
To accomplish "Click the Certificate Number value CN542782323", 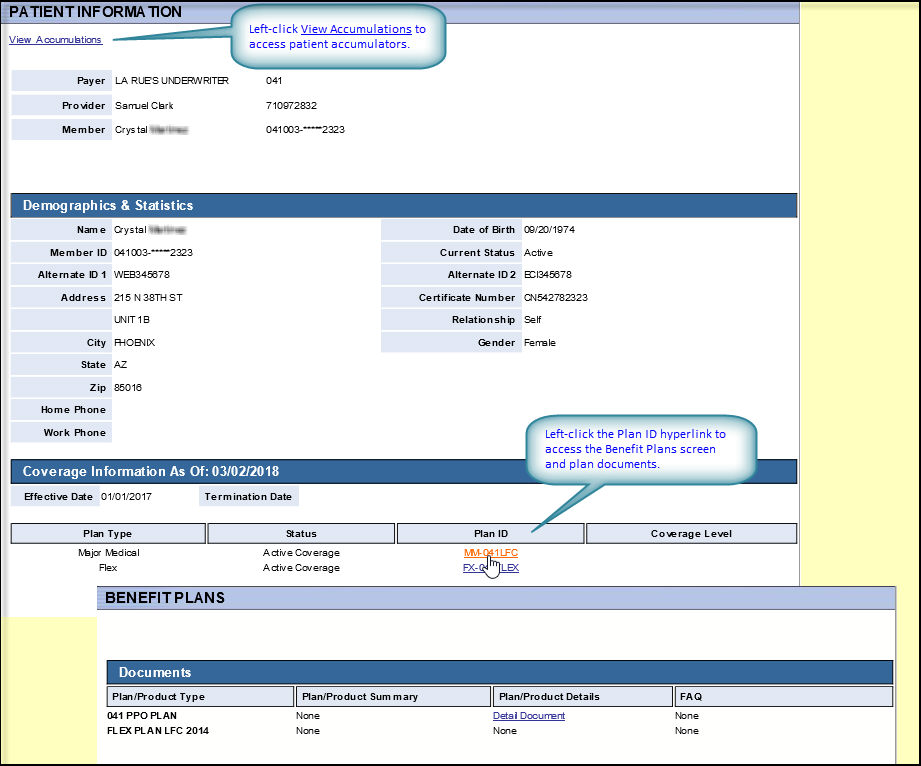I will (556, 298).
